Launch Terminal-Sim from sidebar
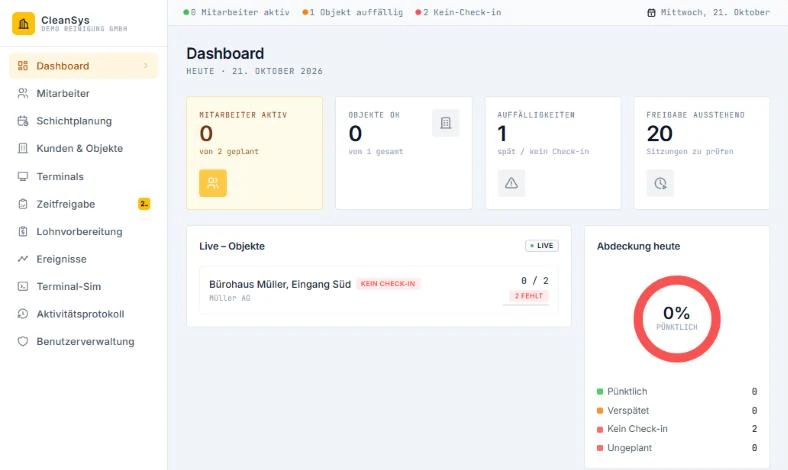788x470 pixels. (x=83, y=287)
